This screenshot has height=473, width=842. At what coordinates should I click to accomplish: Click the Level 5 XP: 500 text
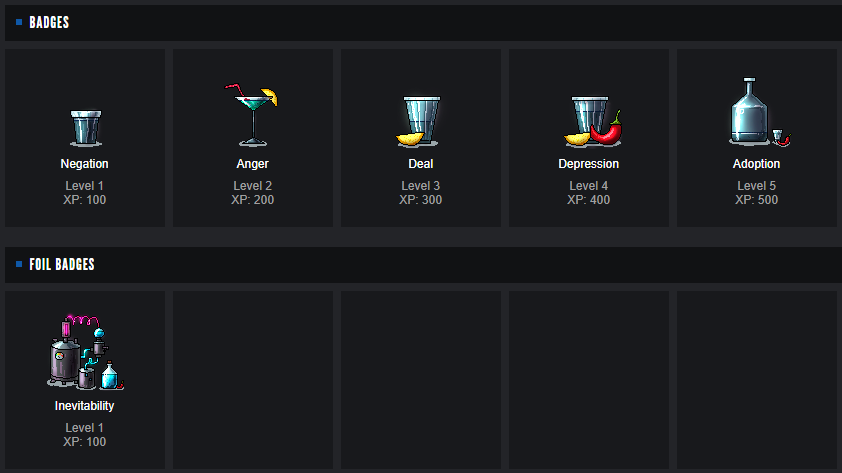coord(756,193)
